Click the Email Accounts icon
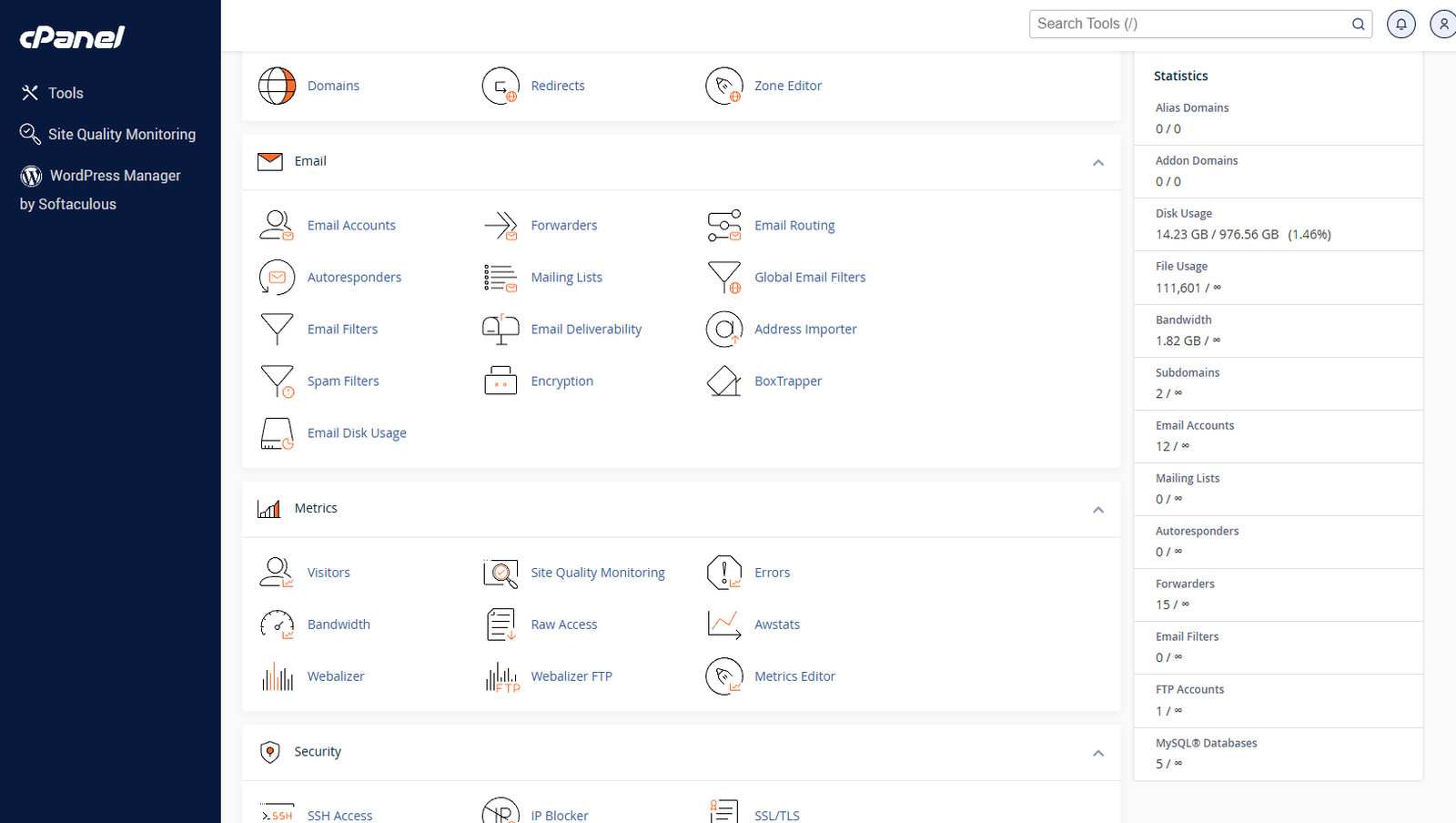The height and width of the screenshot is (823, 1456). tap(277, 225)
